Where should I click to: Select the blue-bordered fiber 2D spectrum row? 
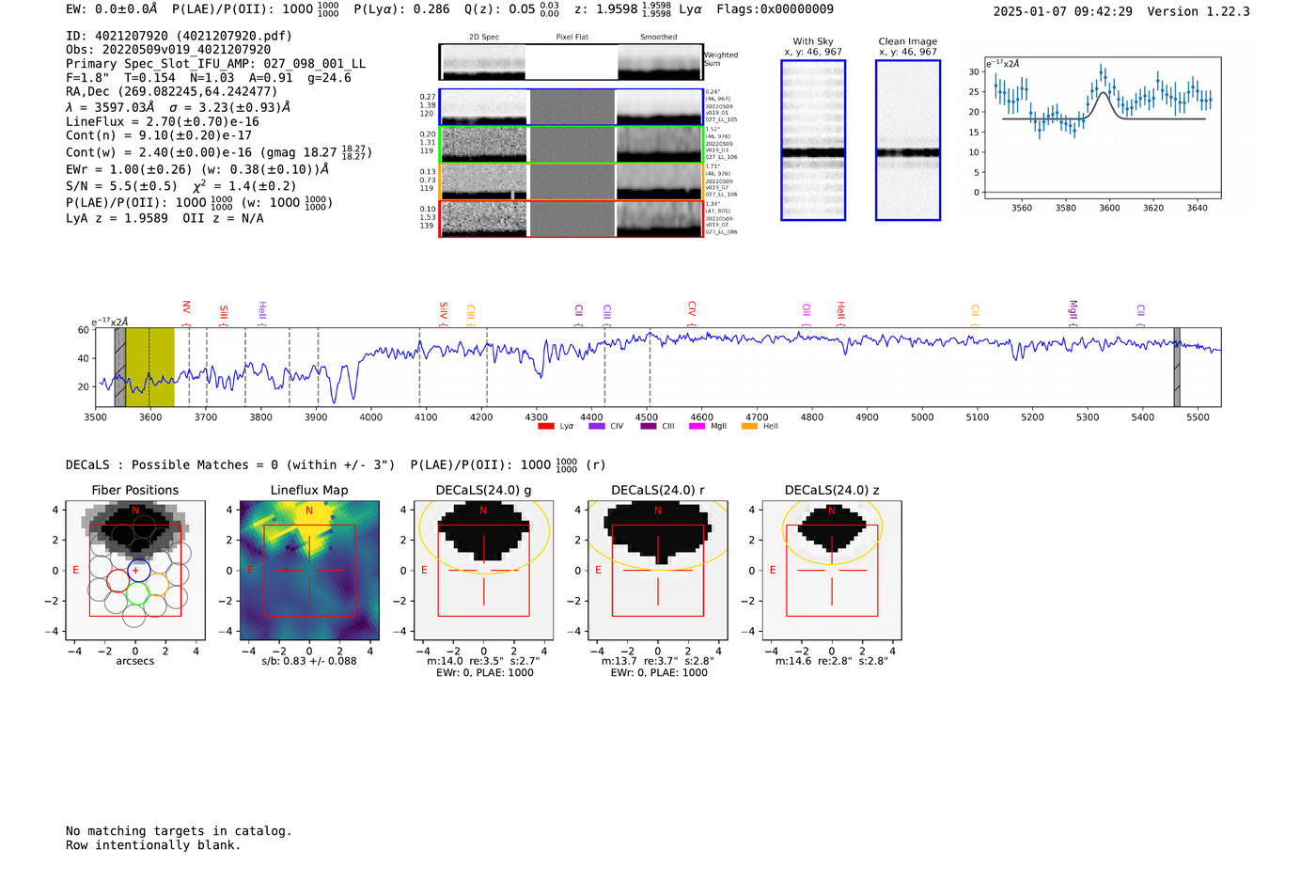tap(571, 107)
